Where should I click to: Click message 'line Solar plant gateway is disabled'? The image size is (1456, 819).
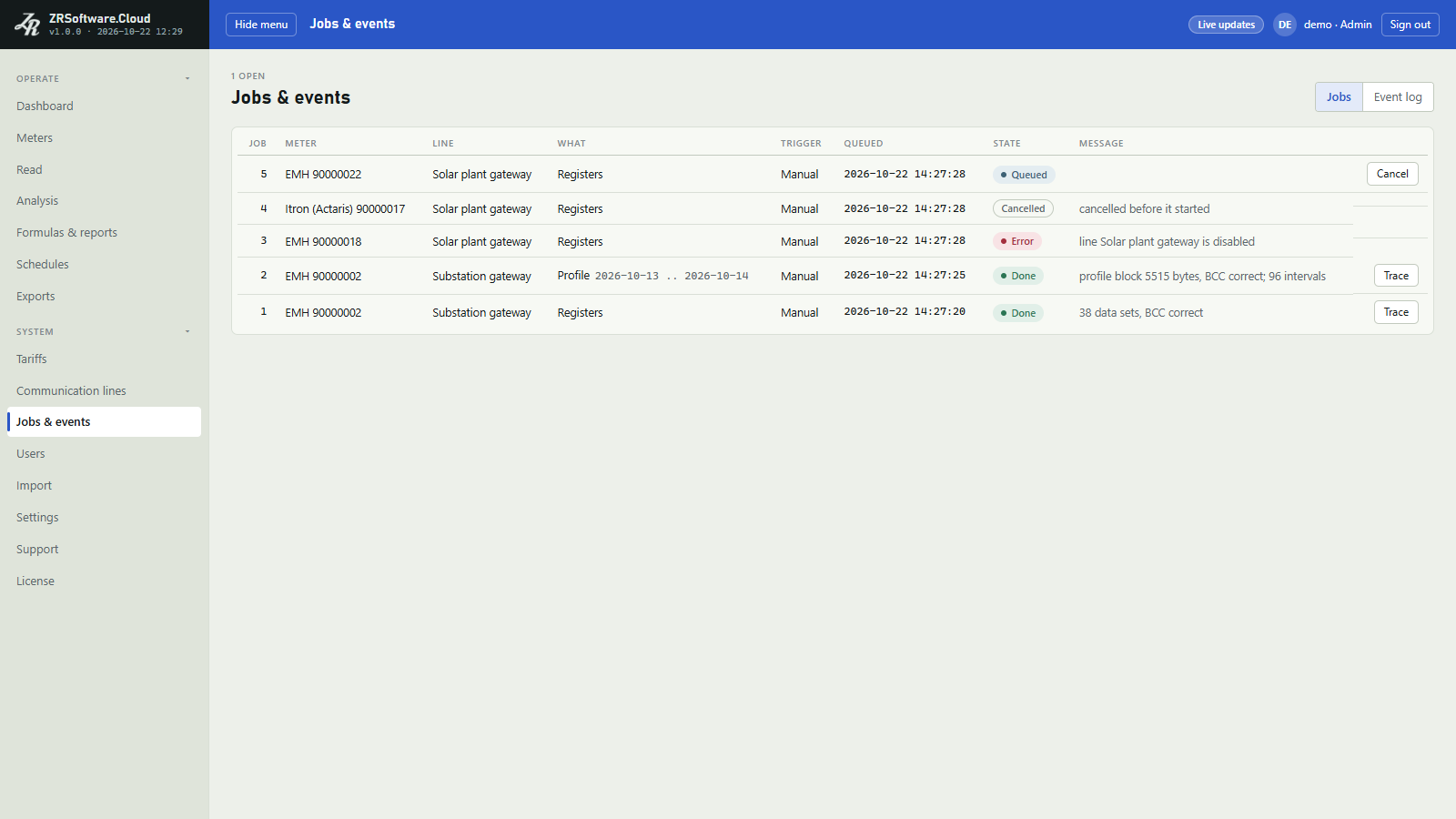pos(1167,242)
